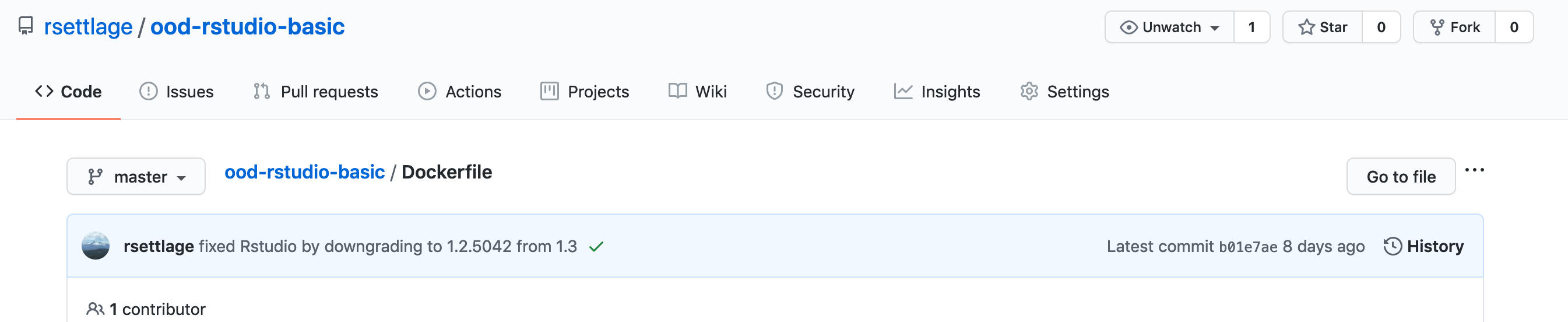Screen dimensions: 1568x322
Task: Open the Unwatch notifications dropdown
Action: (1169, 27)
